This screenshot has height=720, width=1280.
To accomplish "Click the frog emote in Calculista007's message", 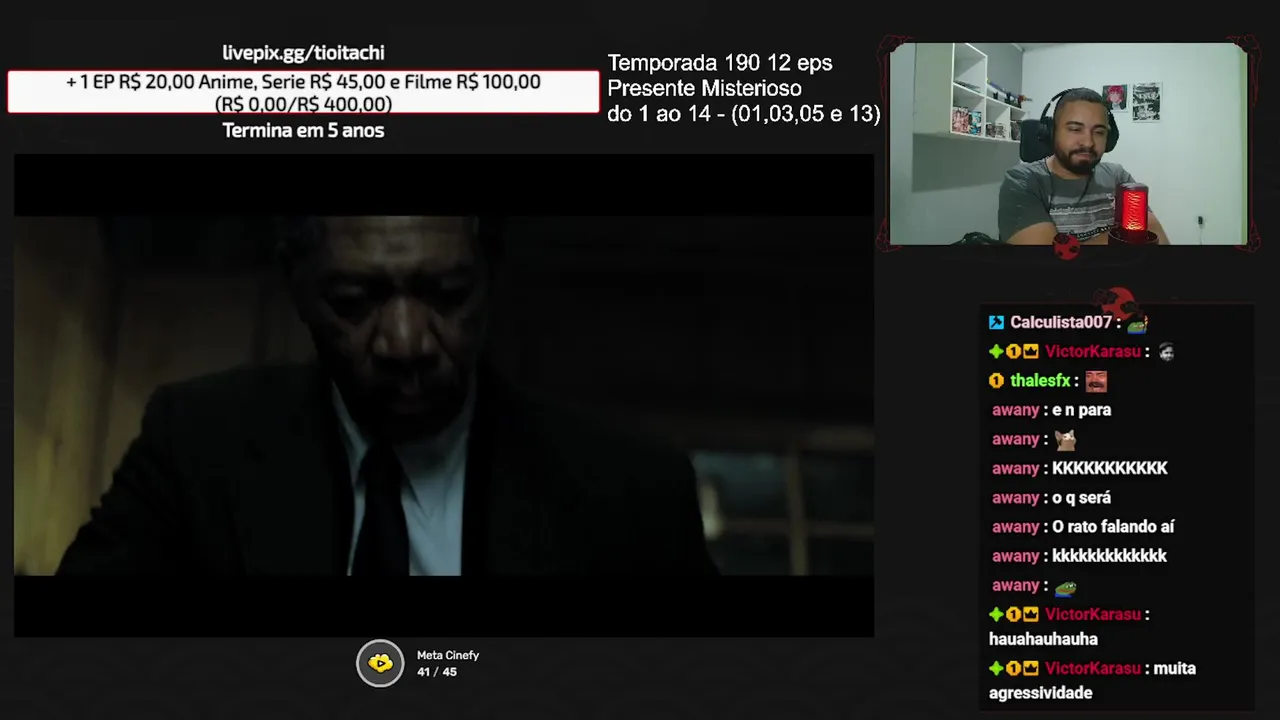I will (1137, 323).
